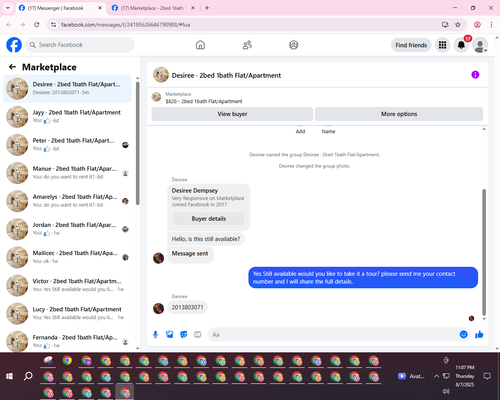The height and width of the screenshot is (400, 500).
Task: Switch to Marketplace - 2bed 1bath tab
Action: click(152, 8)
